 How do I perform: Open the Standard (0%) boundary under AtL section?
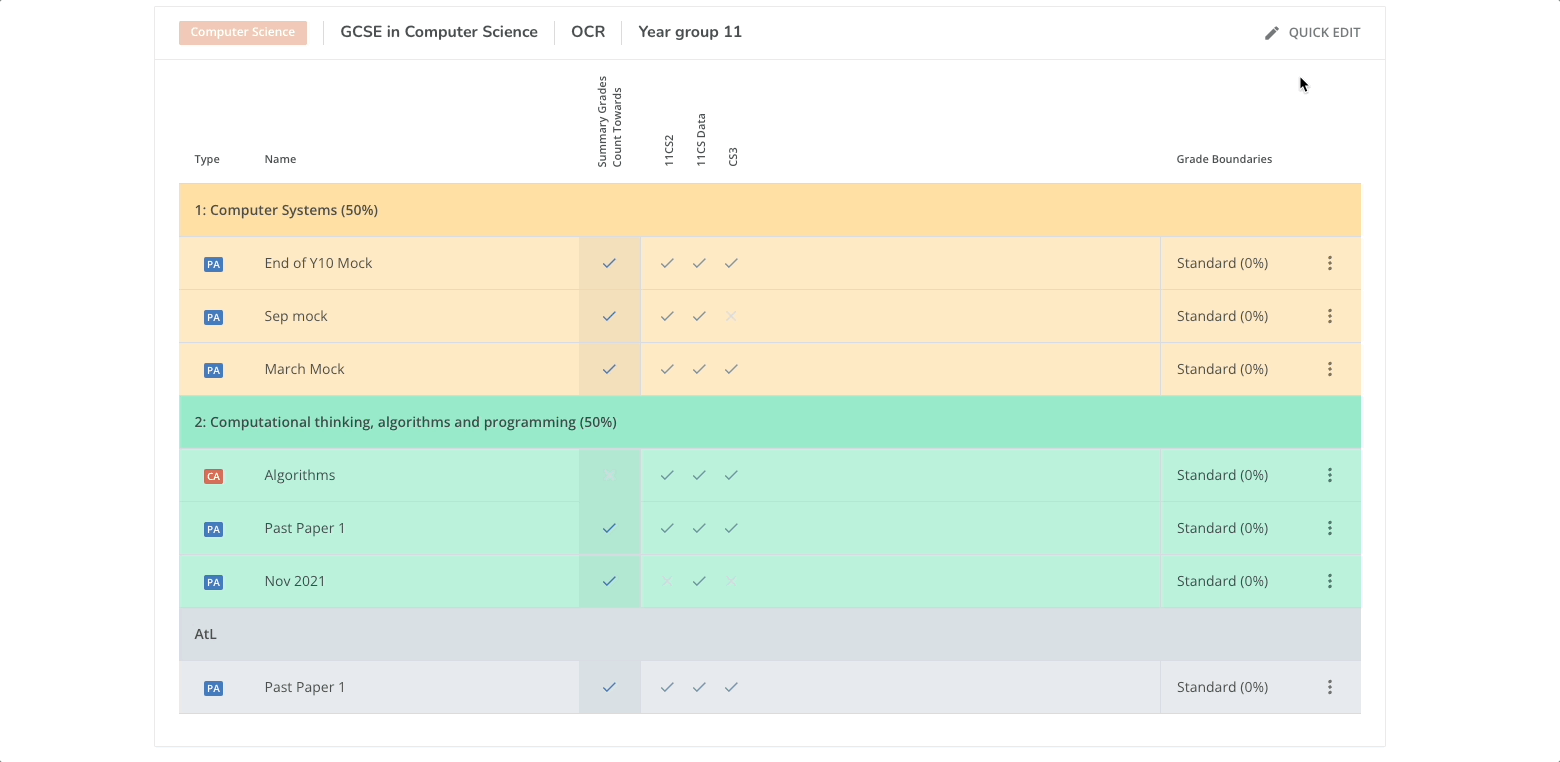pos(1222,687)
